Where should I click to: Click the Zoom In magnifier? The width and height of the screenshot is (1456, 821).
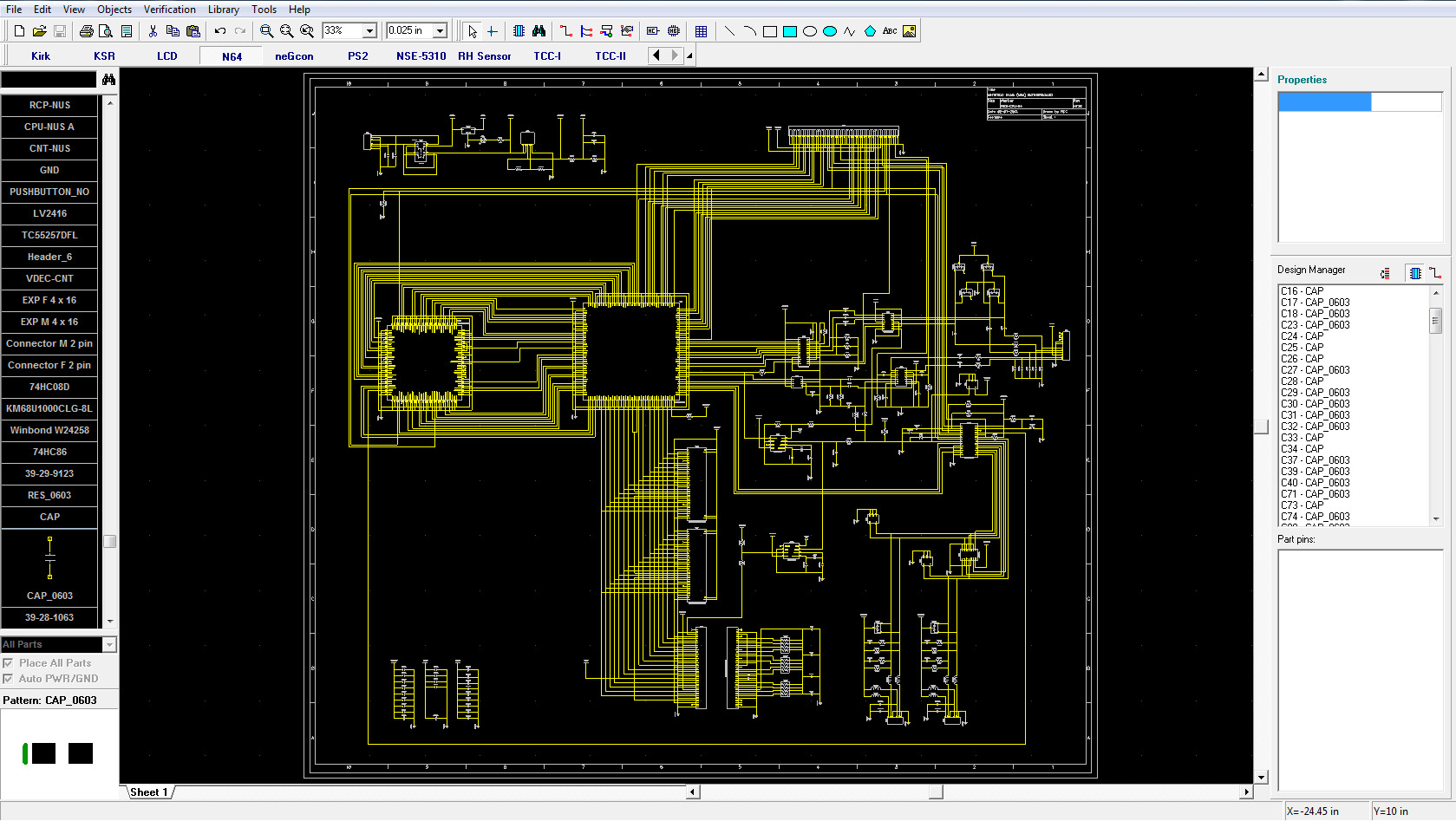[266, 31]
